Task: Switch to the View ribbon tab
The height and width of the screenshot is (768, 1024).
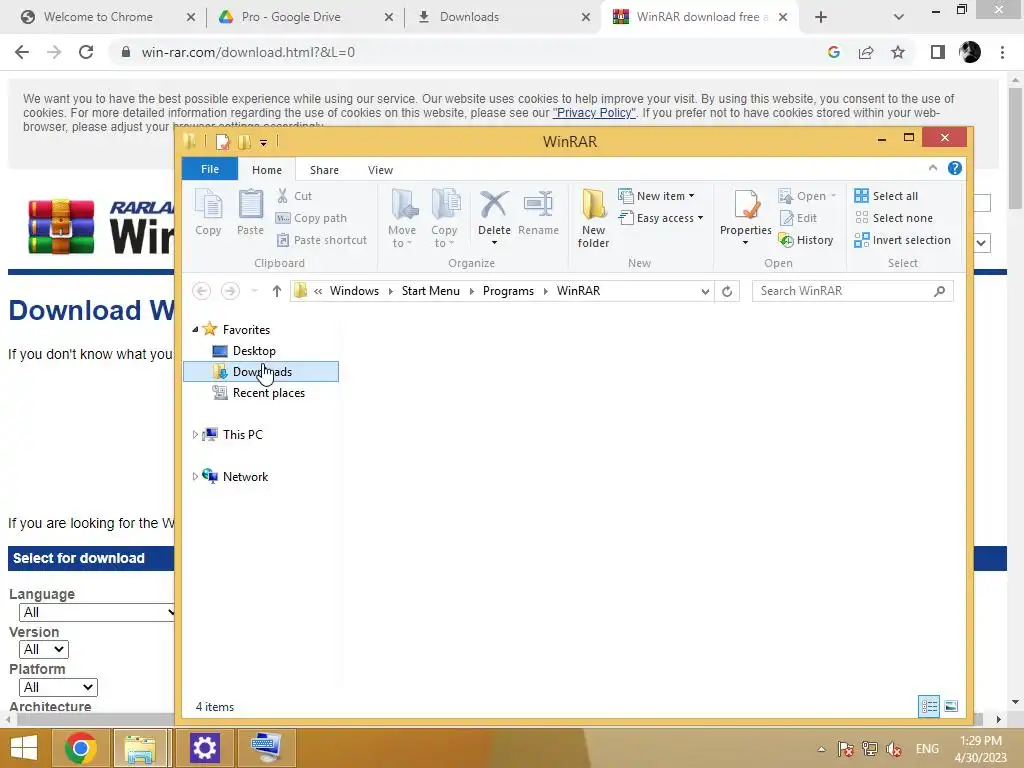Action: (380, 170)
